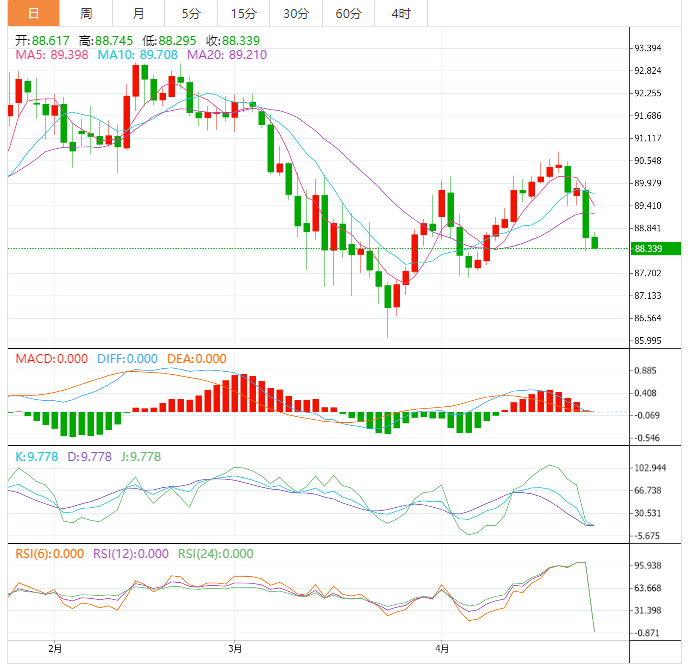
Task: Click the low price 88.295 value
Action: 177,41
